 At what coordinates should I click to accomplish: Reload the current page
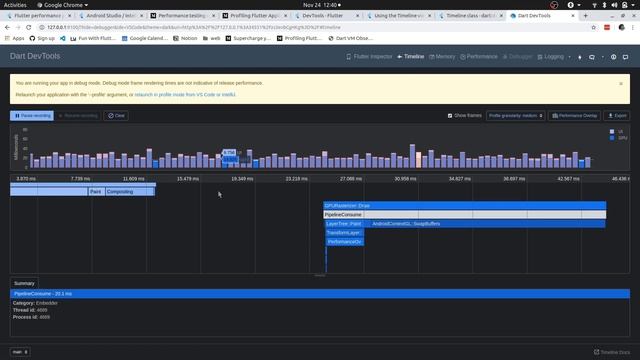coord(29,27)
